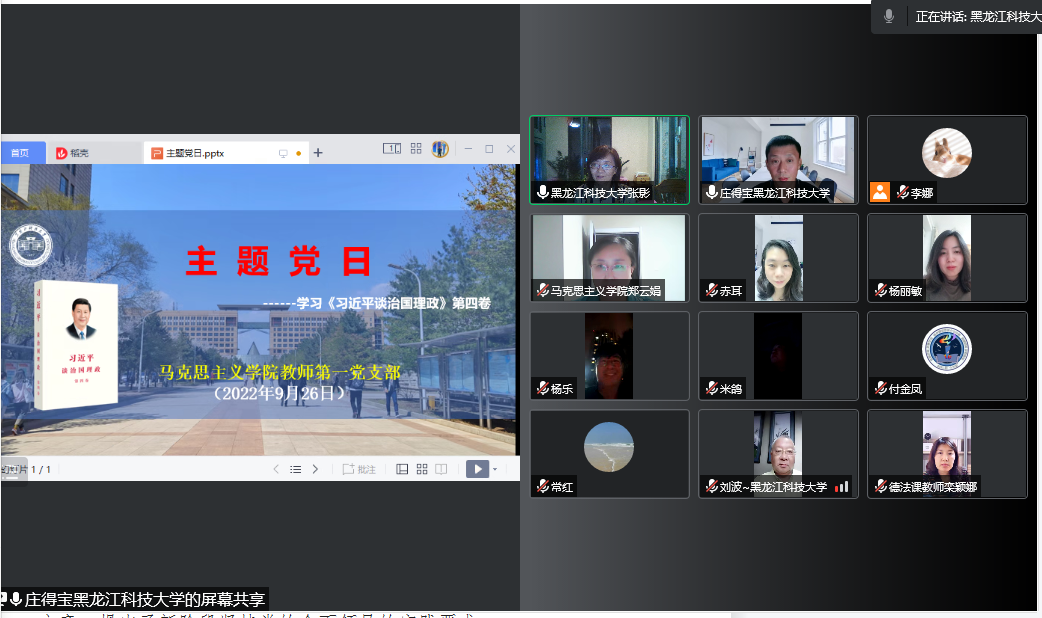Click the microphone icon beside 黑龙江科技大学张彤
Image resolution: width=1042 pixels, height=618 pixels.
[x=542, y=192]
